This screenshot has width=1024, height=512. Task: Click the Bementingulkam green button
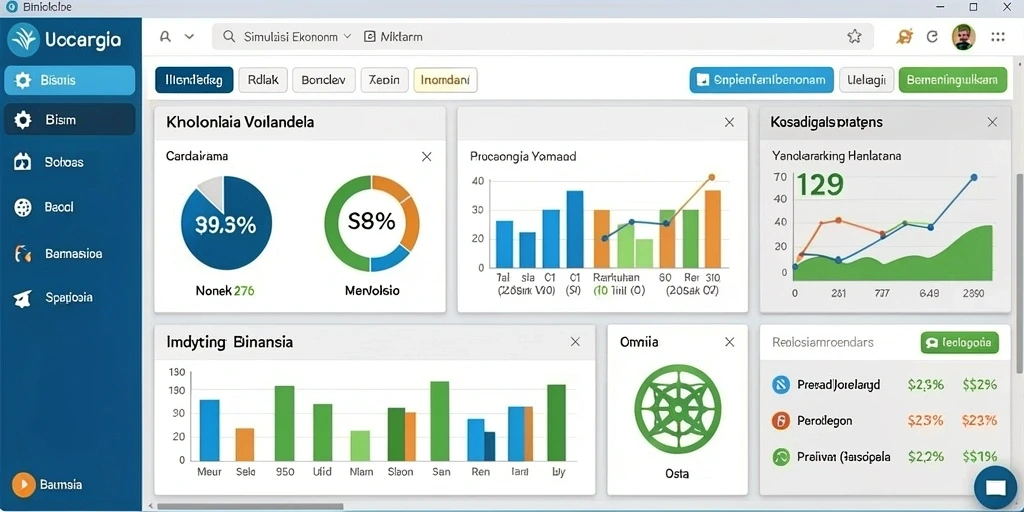click(x=953, y=80)
